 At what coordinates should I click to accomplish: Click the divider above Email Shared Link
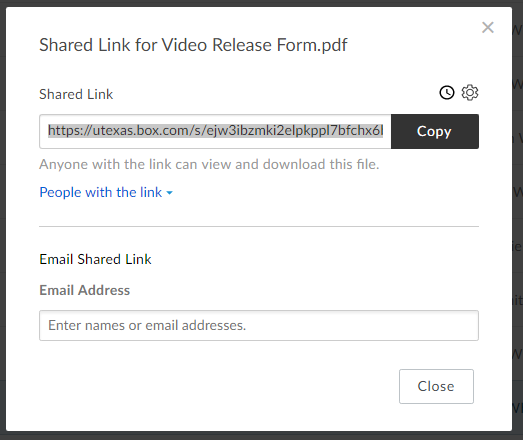259,227
